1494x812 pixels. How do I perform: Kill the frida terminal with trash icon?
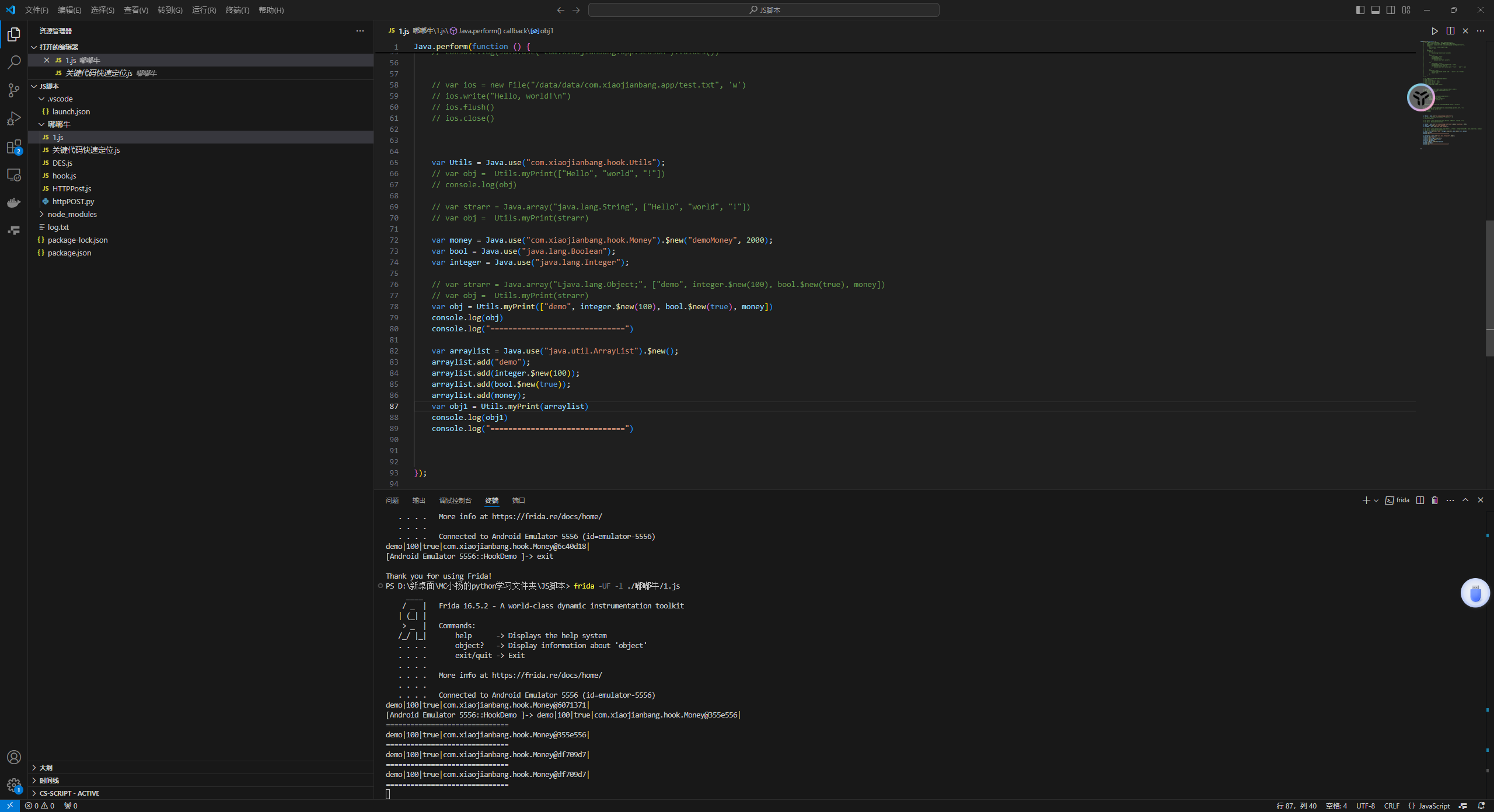(1435, 501)
